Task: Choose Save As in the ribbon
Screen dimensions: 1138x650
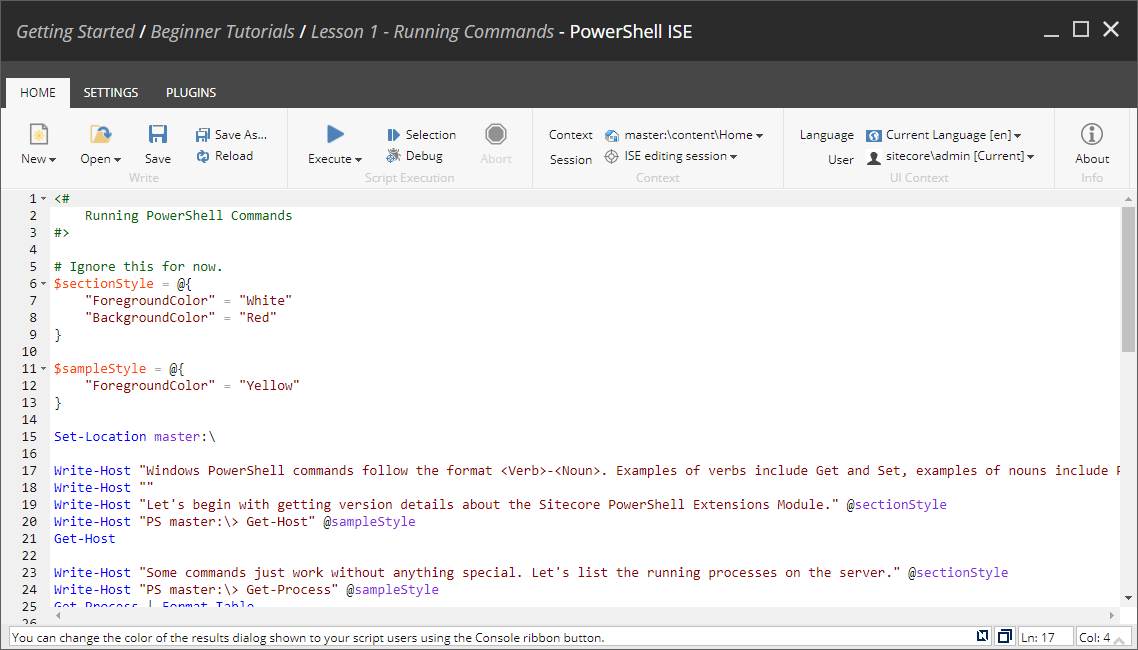Action: [232, 135]
